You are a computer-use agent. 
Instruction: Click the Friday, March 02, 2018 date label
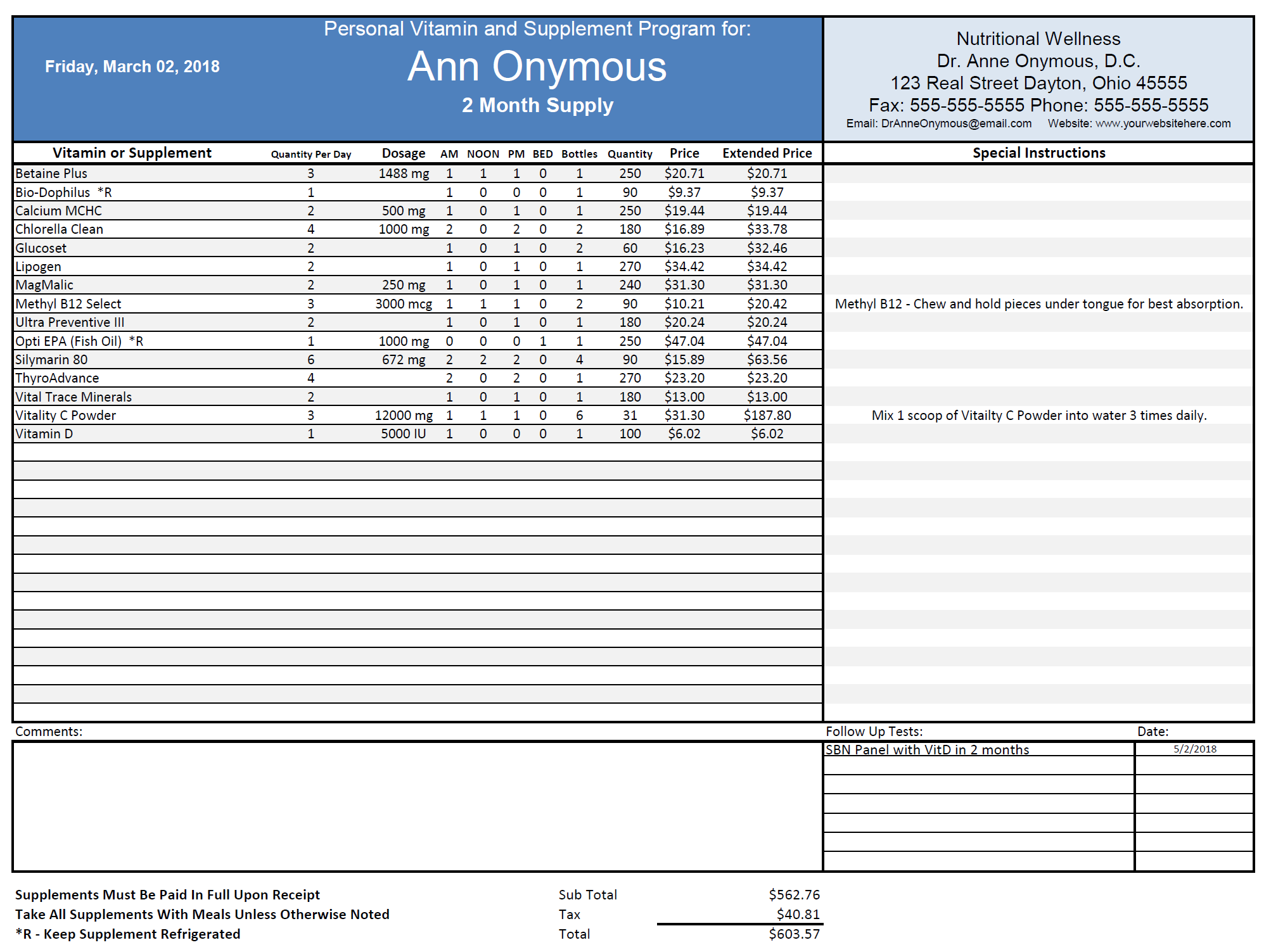click(131, 66)
